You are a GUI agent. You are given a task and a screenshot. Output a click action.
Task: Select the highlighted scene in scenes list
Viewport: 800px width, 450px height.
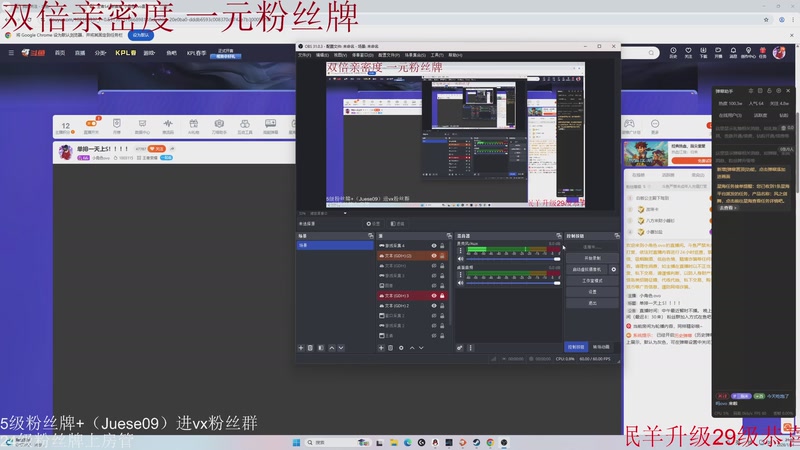click(x=335, y=245)
